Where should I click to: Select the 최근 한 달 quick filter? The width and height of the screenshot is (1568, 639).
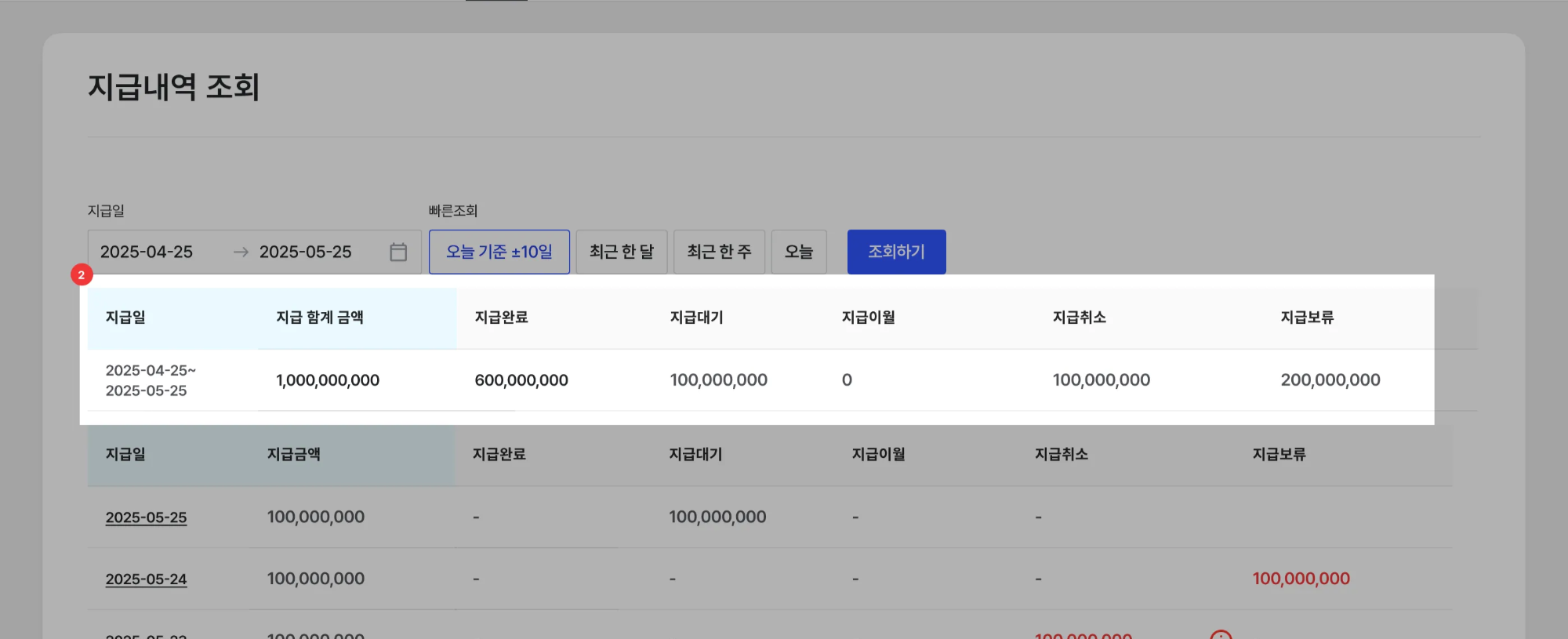pyautogui.click(x=622, y=252)
